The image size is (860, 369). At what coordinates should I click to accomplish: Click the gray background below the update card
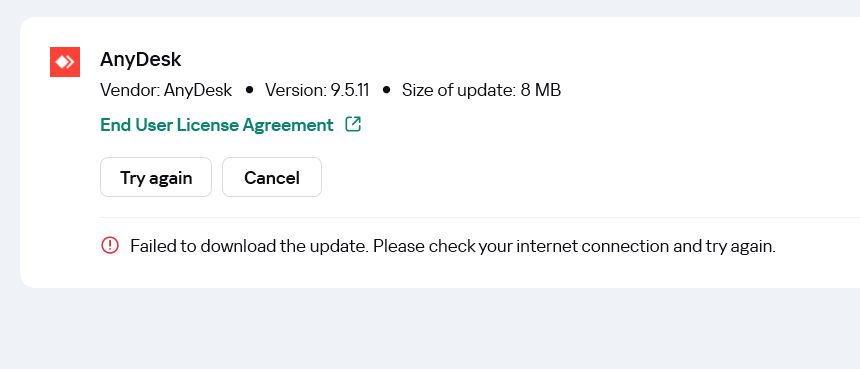tap(430, 329)
